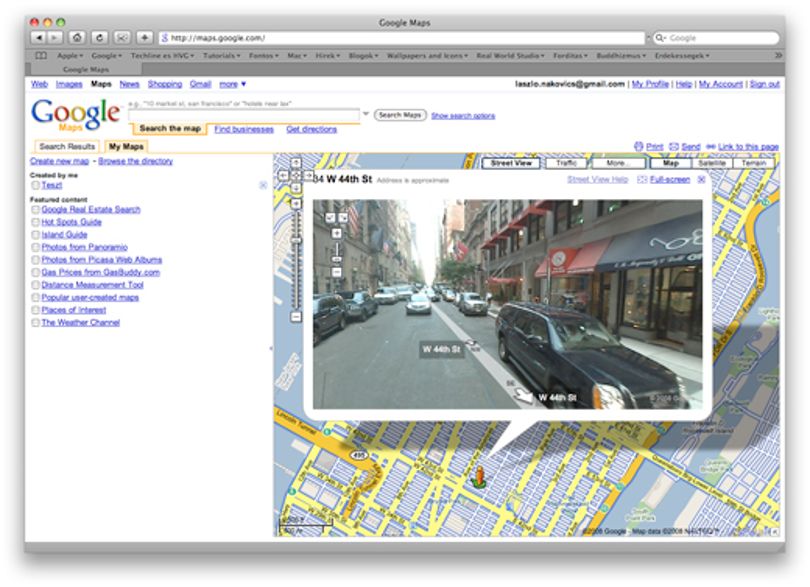This screenshot has width=810, height=587.
Task: Expand the More... map options button
Action: [618, 163]
